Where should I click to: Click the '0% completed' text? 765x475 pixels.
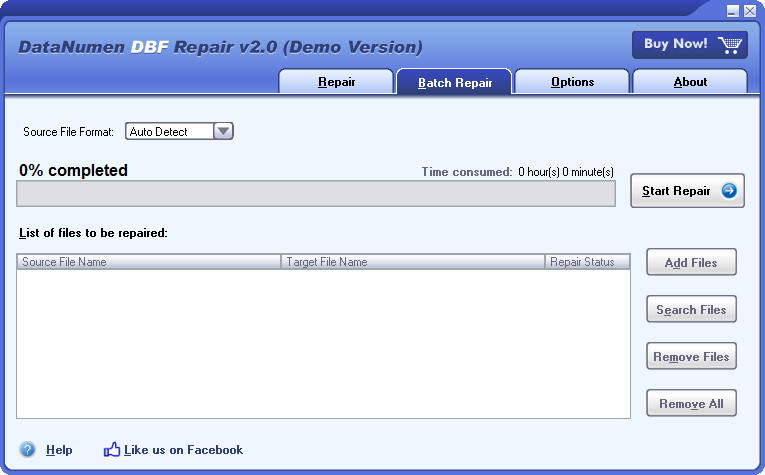[x=73, y=170]
